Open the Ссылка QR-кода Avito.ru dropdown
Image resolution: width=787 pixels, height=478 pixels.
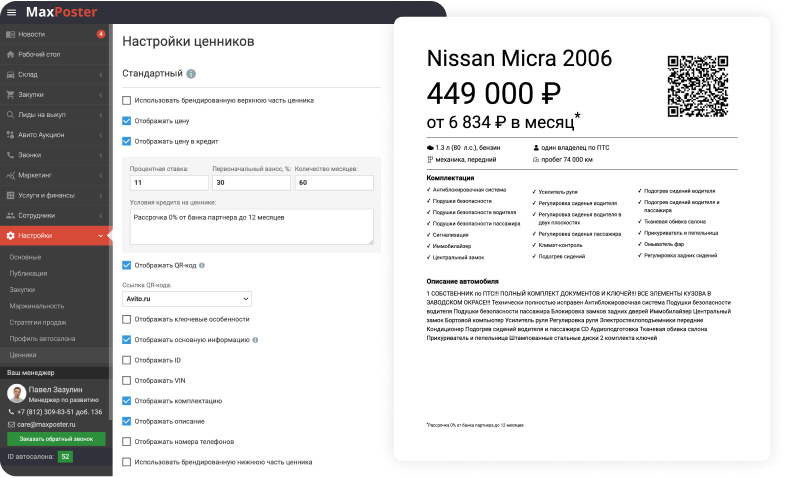pos(187,299)
